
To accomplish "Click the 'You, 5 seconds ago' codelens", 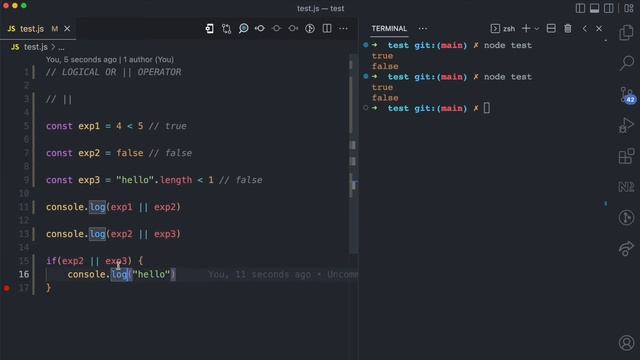I will tap(81, 60).
